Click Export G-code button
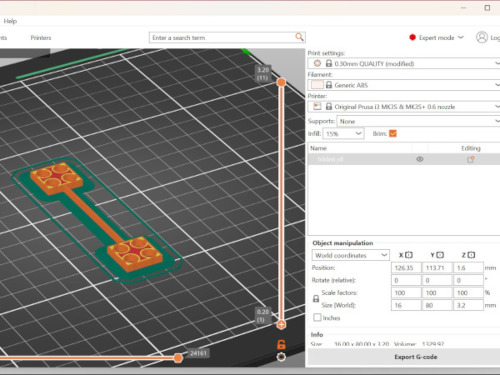 point(403,357)
